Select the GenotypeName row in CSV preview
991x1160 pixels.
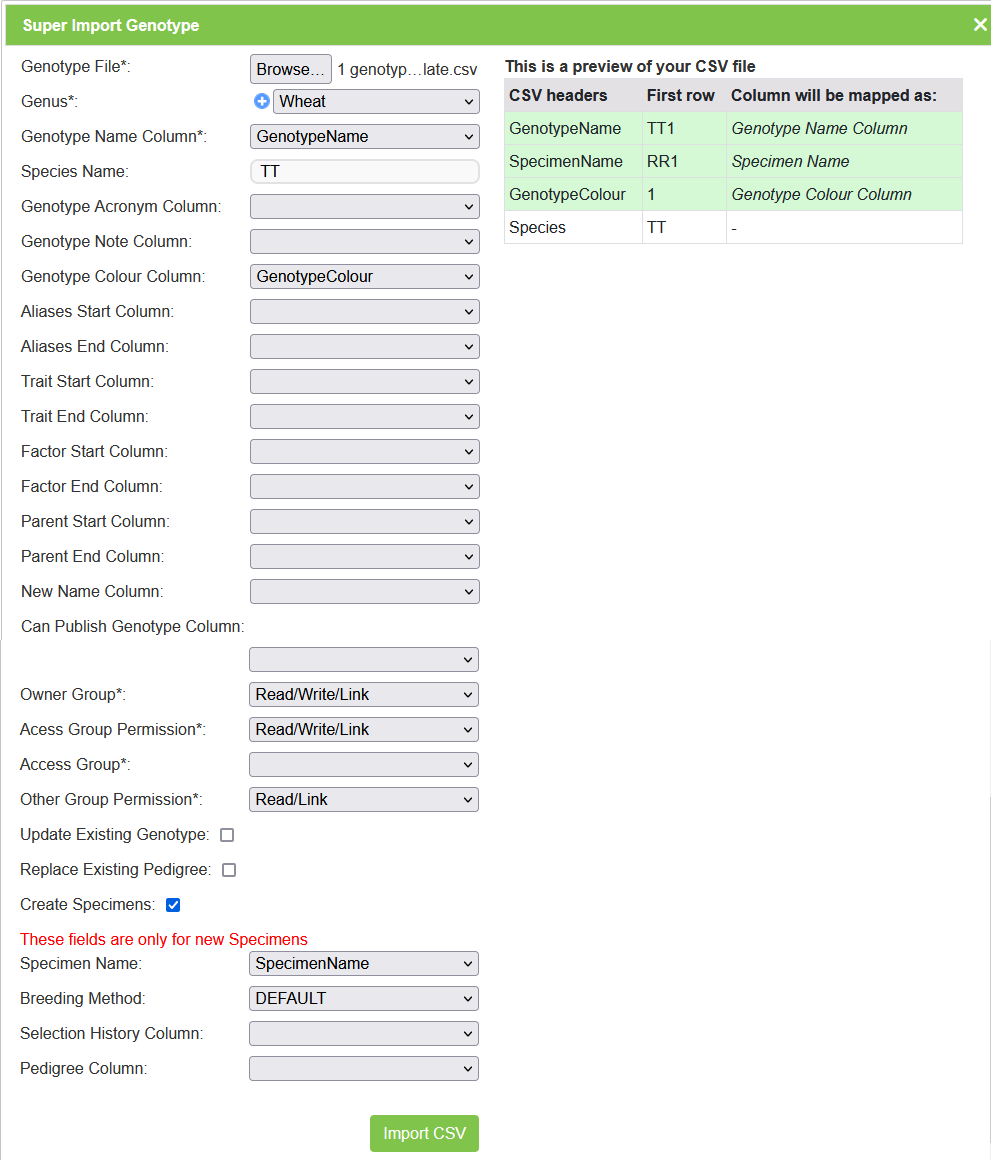coord(564,128)
